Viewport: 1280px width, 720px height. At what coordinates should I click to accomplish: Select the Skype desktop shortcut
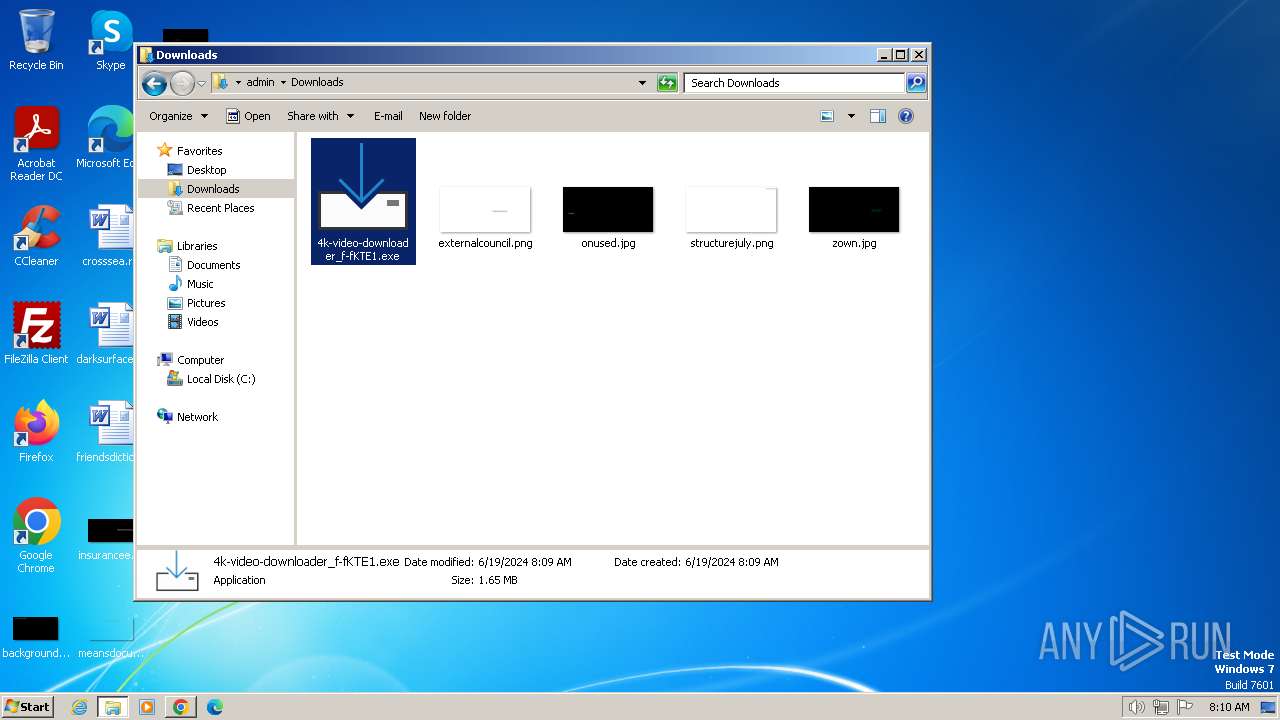point(111,41)
